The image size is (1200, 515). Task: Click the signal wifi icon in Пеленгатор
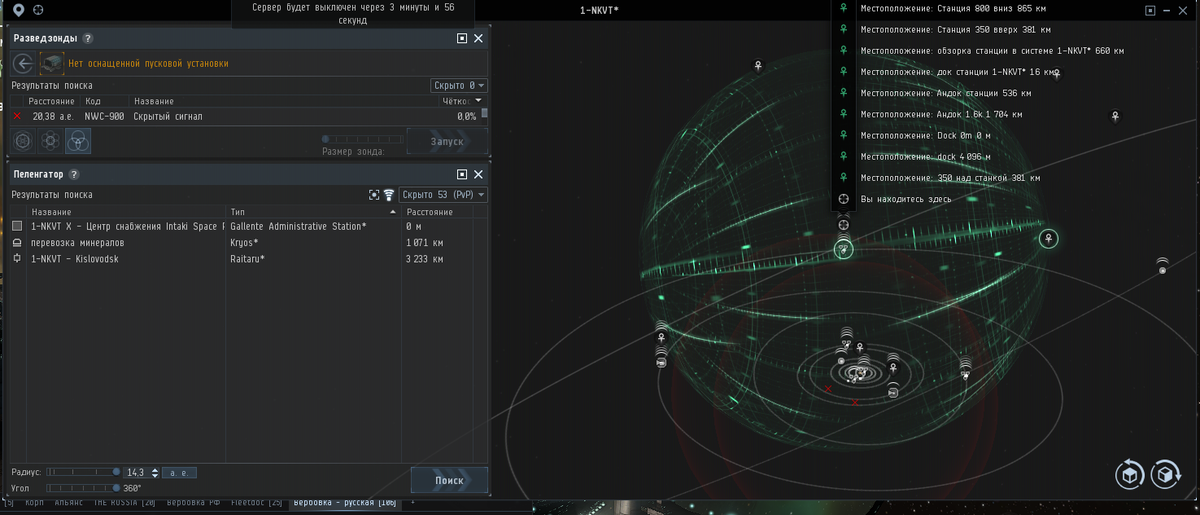[x=388, y=195]
